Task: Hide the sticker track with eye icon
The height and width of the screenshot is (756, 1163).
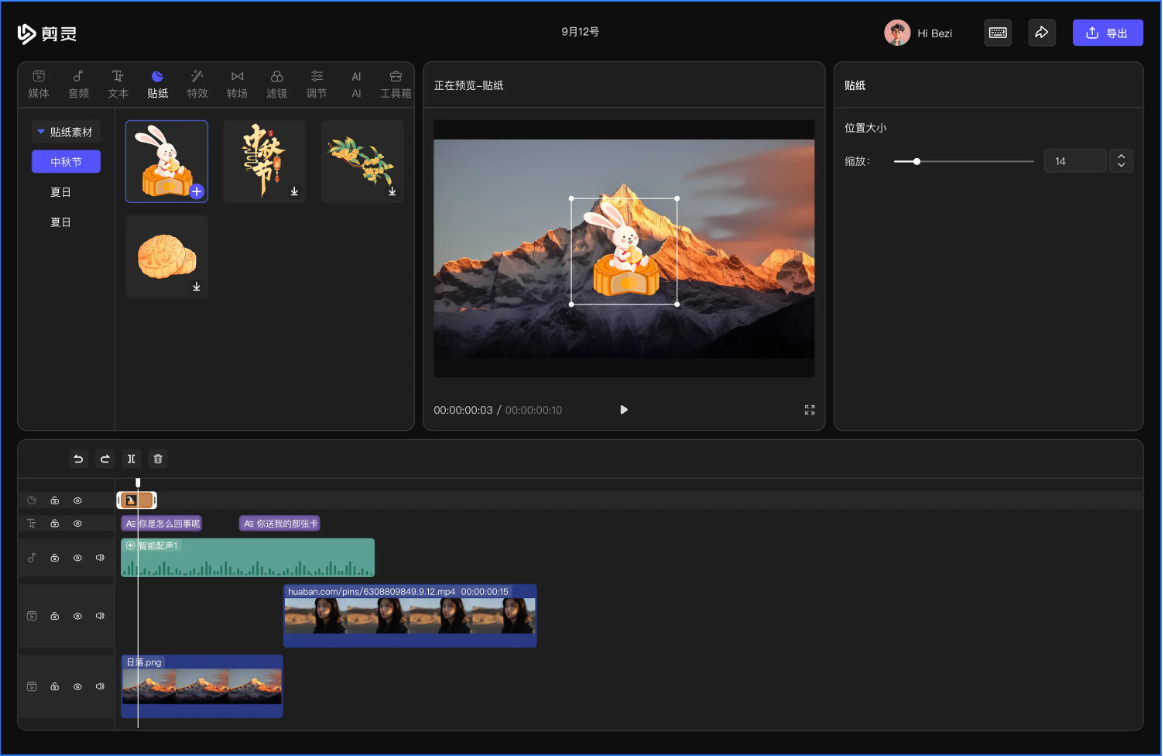Action: tap(78, 500)
